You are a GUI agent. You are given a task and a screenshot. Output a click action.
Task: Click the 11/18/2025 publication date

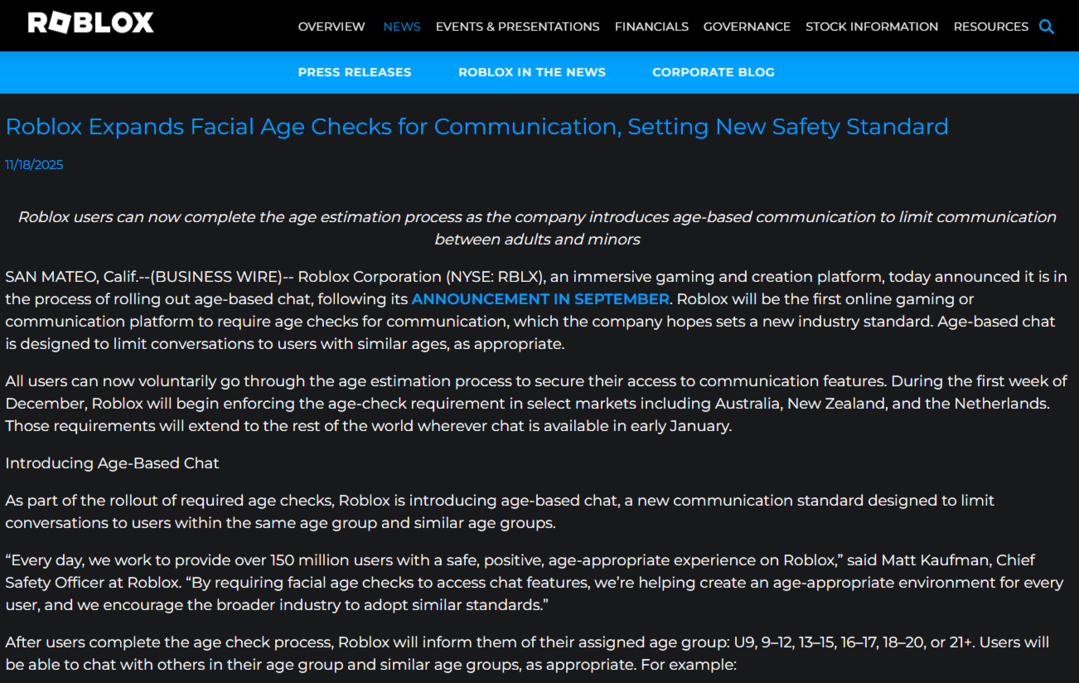33,164
